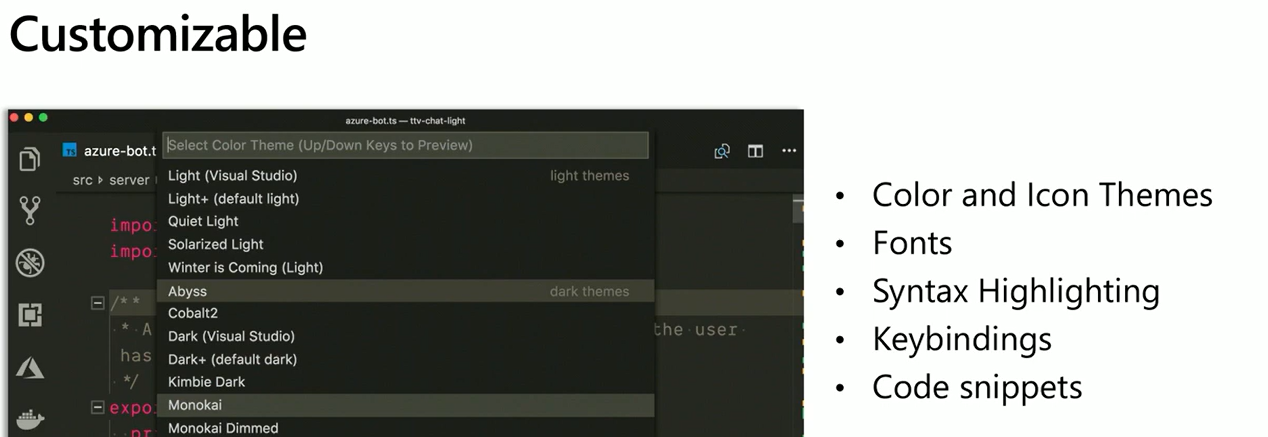Choose the Solarized Light theme

click(x=406, y=245)
